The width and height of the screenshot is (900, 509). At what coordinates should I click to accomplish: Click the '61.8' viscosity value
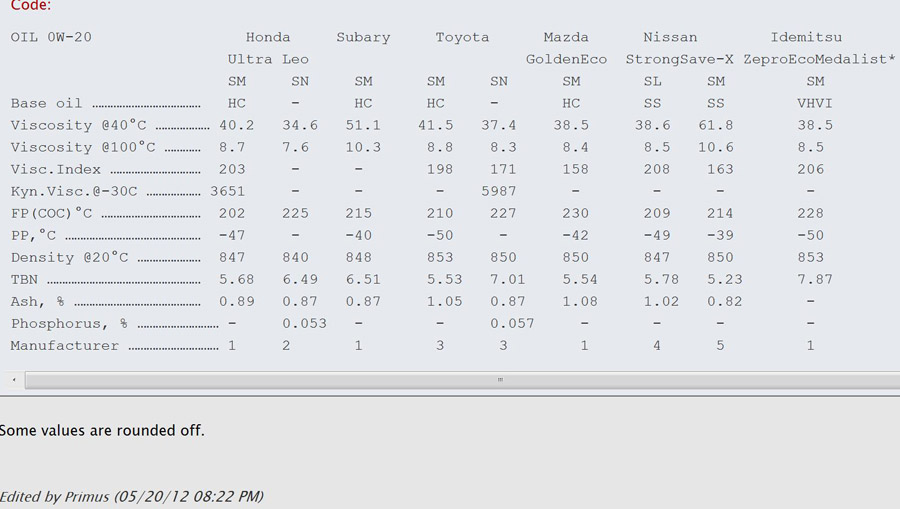point(716,125)
